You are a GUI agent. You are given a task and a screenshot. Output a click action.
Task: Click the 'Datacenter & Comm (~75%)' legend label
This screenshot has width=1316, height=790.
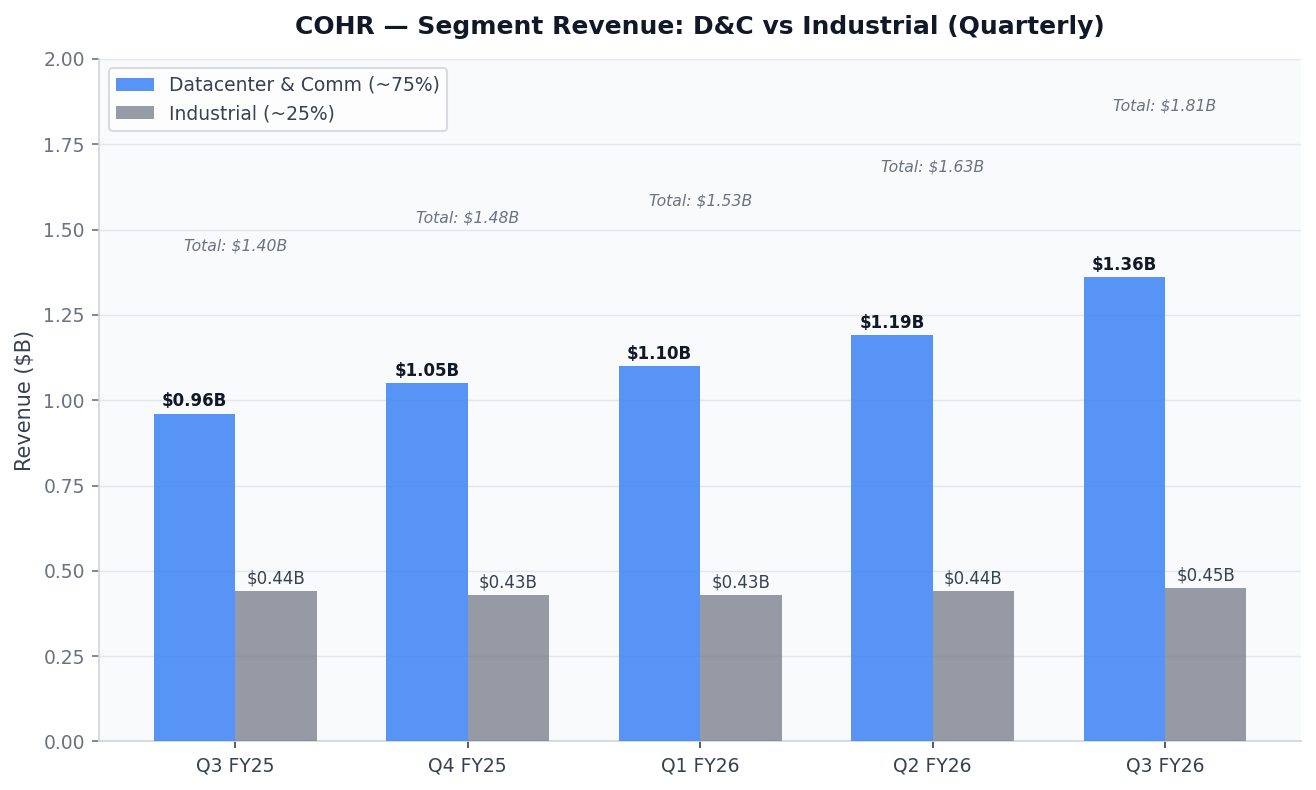(304, 85)
